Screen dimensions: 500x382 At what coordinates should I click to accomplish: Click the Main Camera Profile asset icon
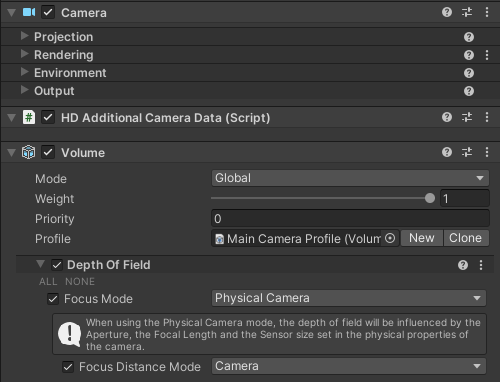click(219, 239)
